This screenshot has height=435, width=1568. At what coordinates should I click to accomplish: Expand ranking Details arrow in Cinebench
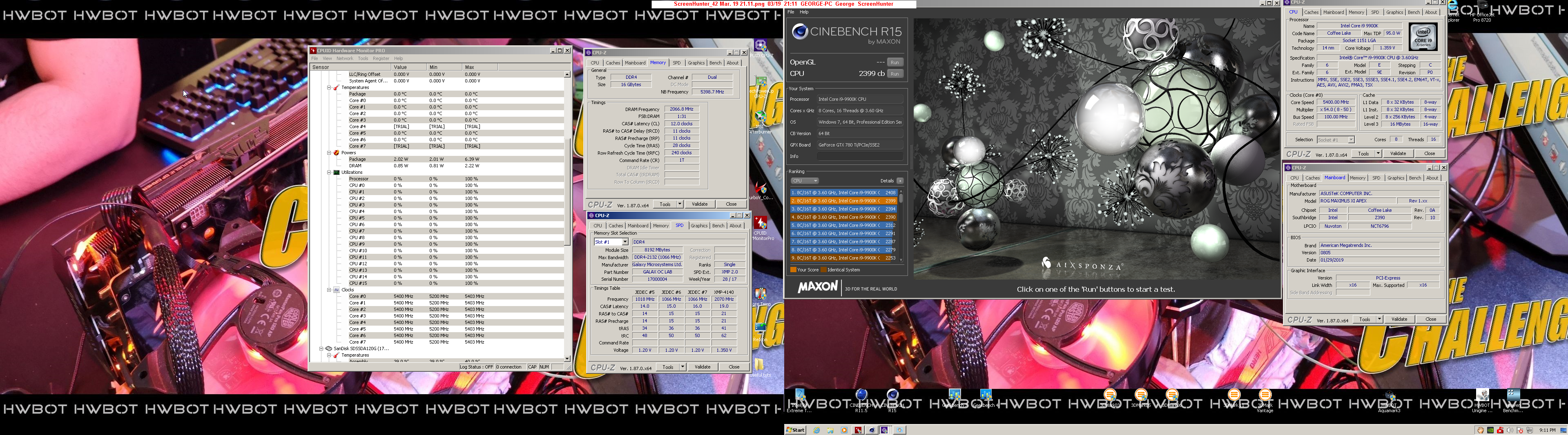(x=900, y=181)
